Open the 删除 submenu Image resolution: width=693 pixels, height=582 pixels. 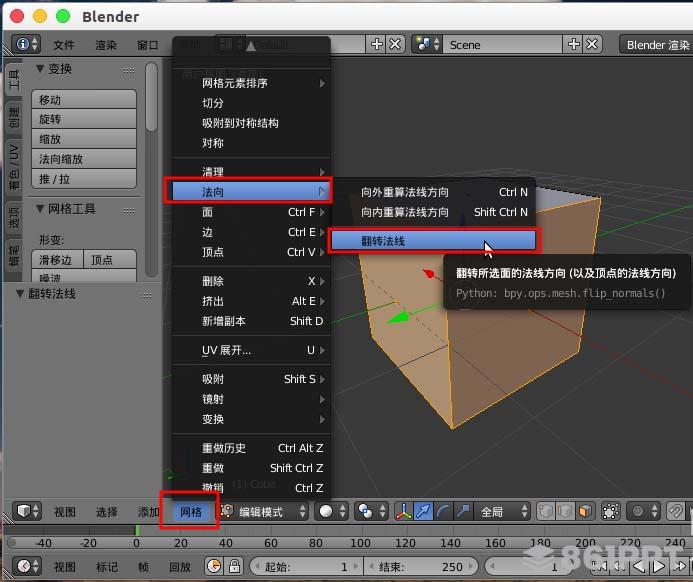click(x=251, y=281)
